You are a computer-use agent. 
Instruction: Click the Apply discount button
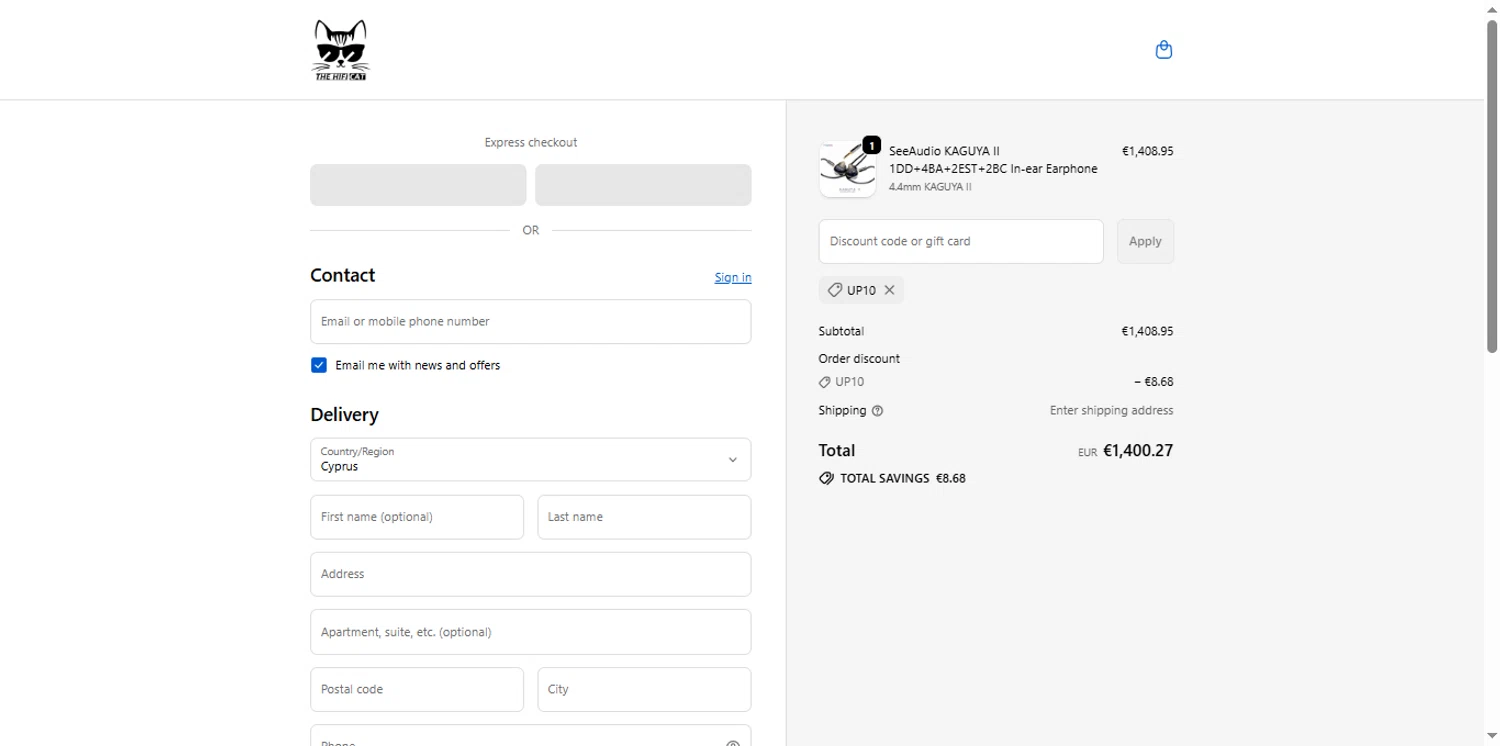click(1145, 241)
